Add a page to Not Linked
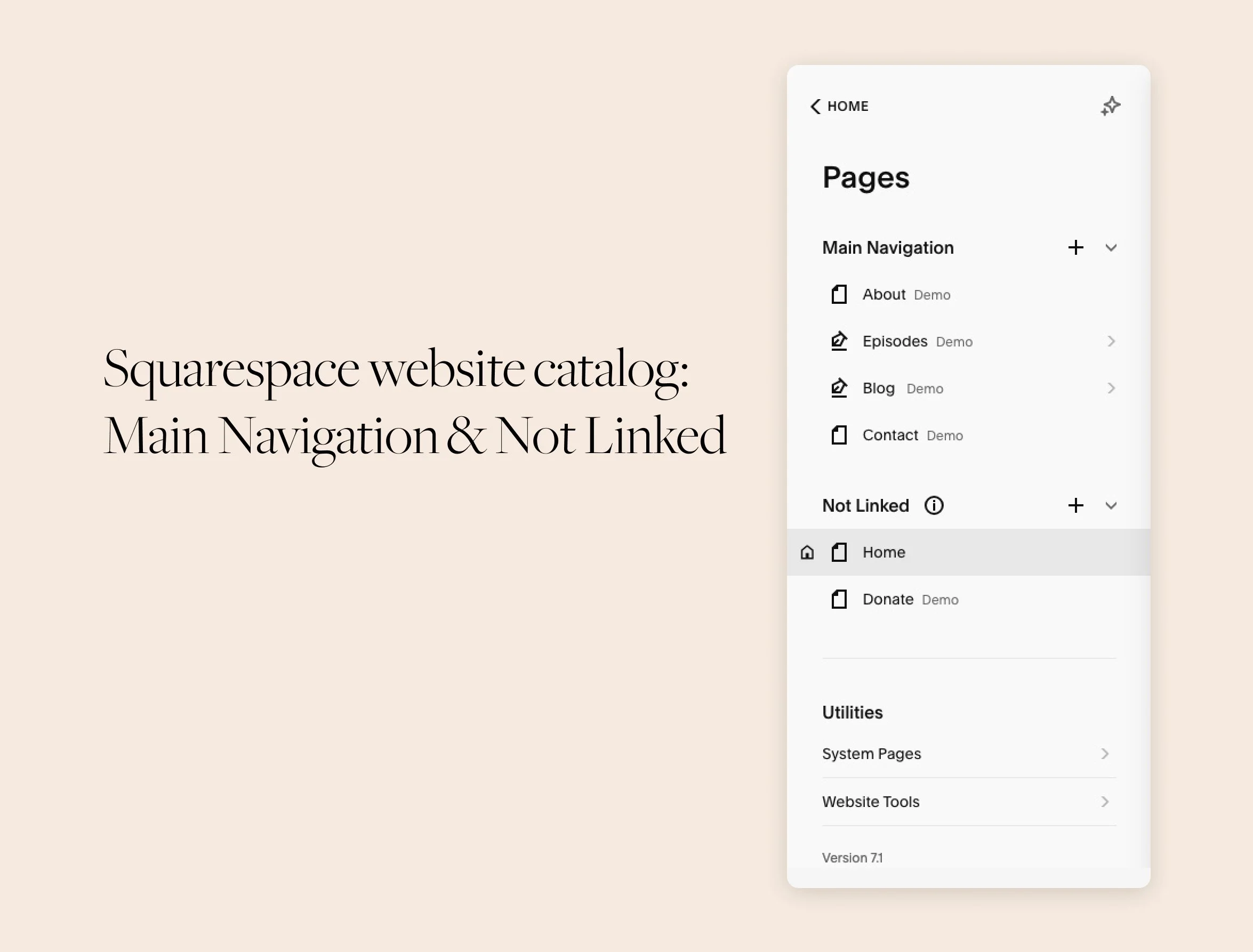 point(1075,505)
